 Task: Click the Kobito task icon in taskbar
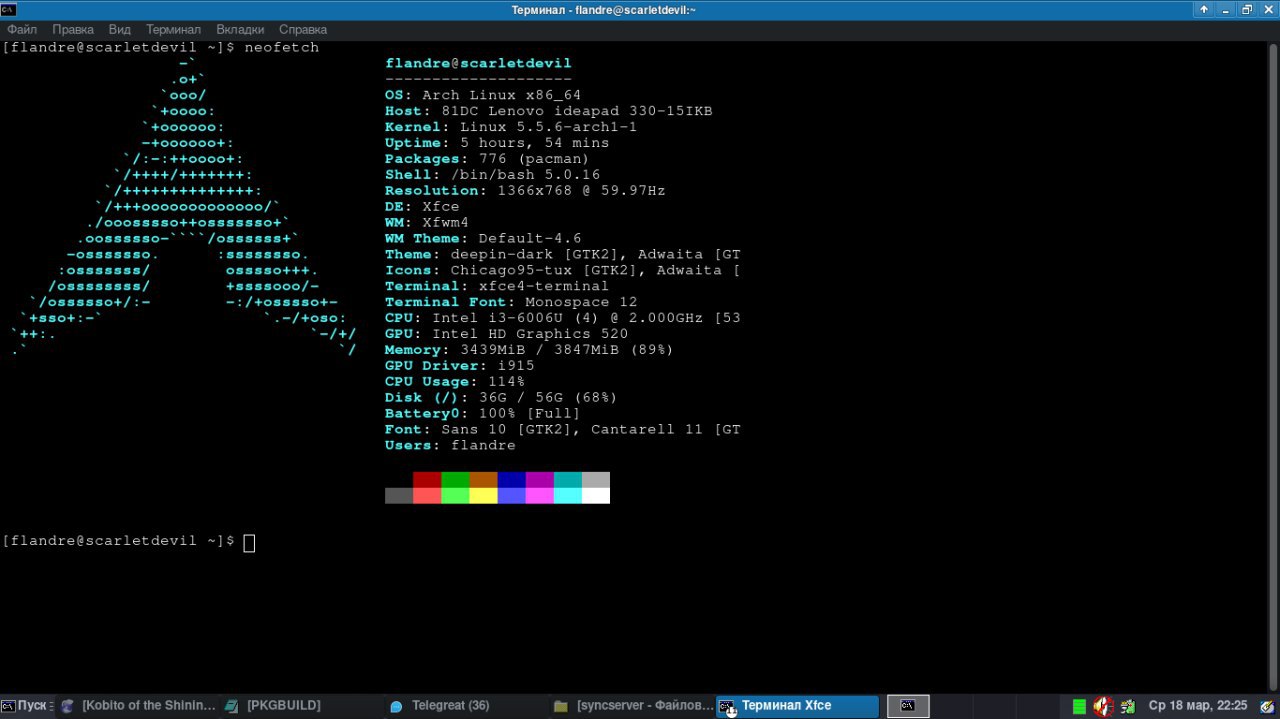point(68,706)
